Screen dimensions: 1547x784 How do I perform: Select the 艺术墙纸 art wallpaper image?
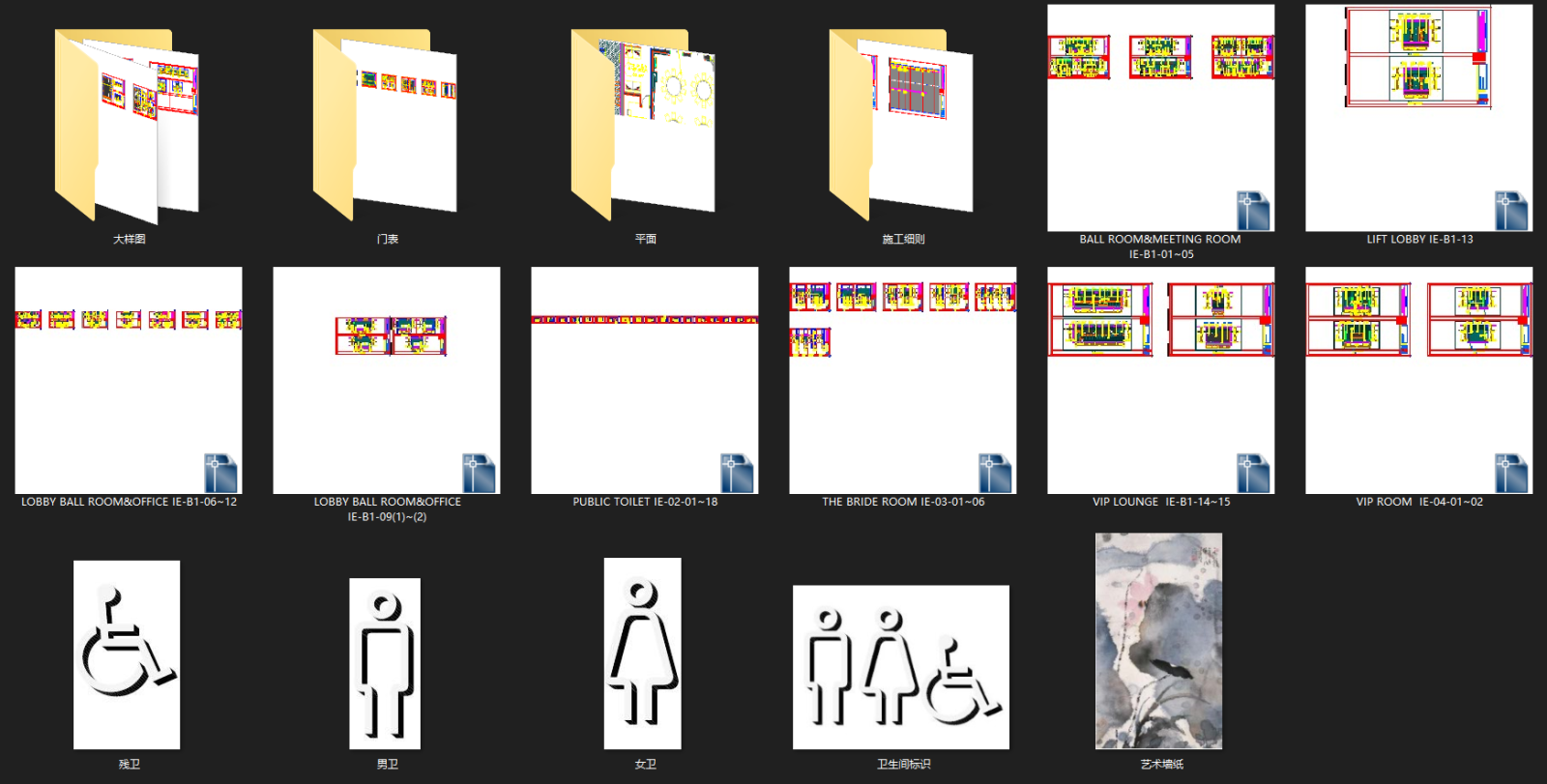1158,641
